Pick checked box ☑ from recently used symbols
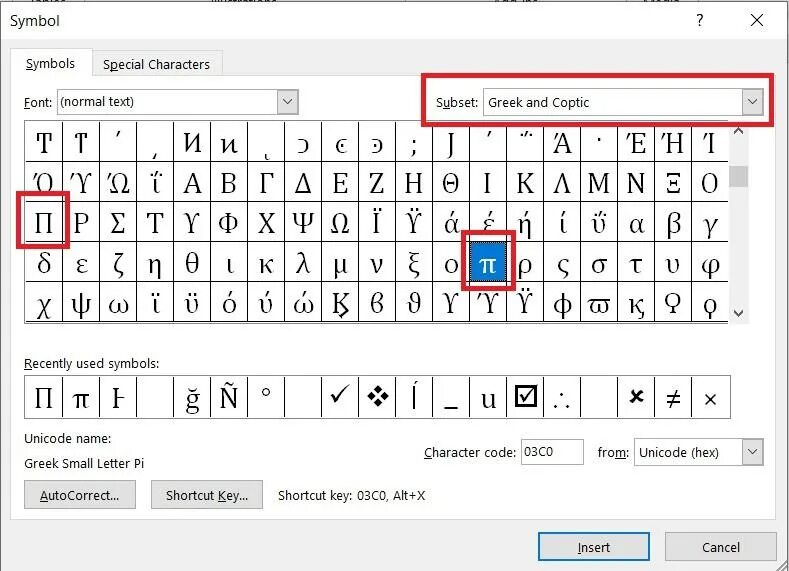789x571 pixels. point(525,397)
